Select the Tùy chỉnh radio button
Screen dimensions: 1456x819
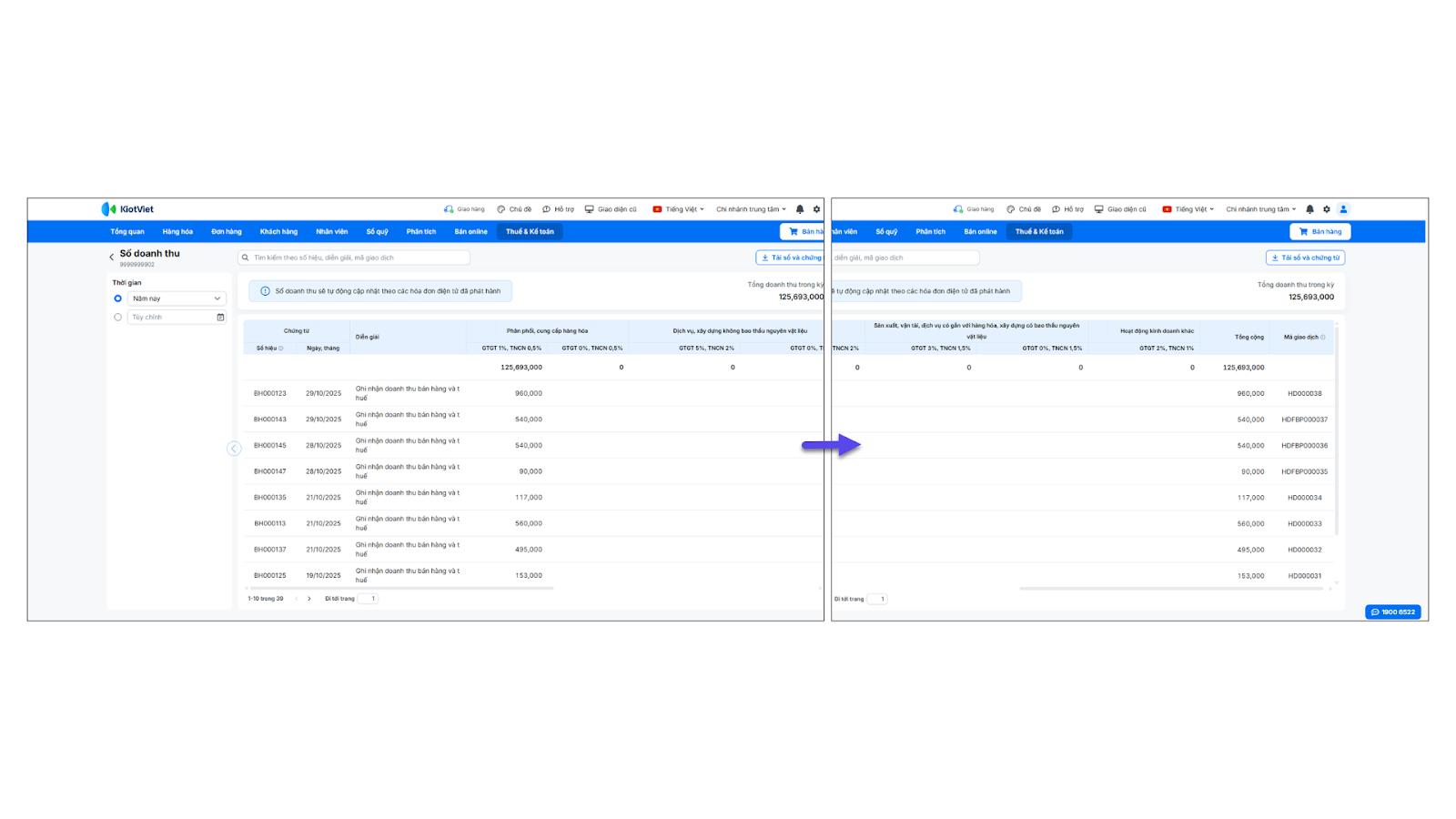pos(117,318)
